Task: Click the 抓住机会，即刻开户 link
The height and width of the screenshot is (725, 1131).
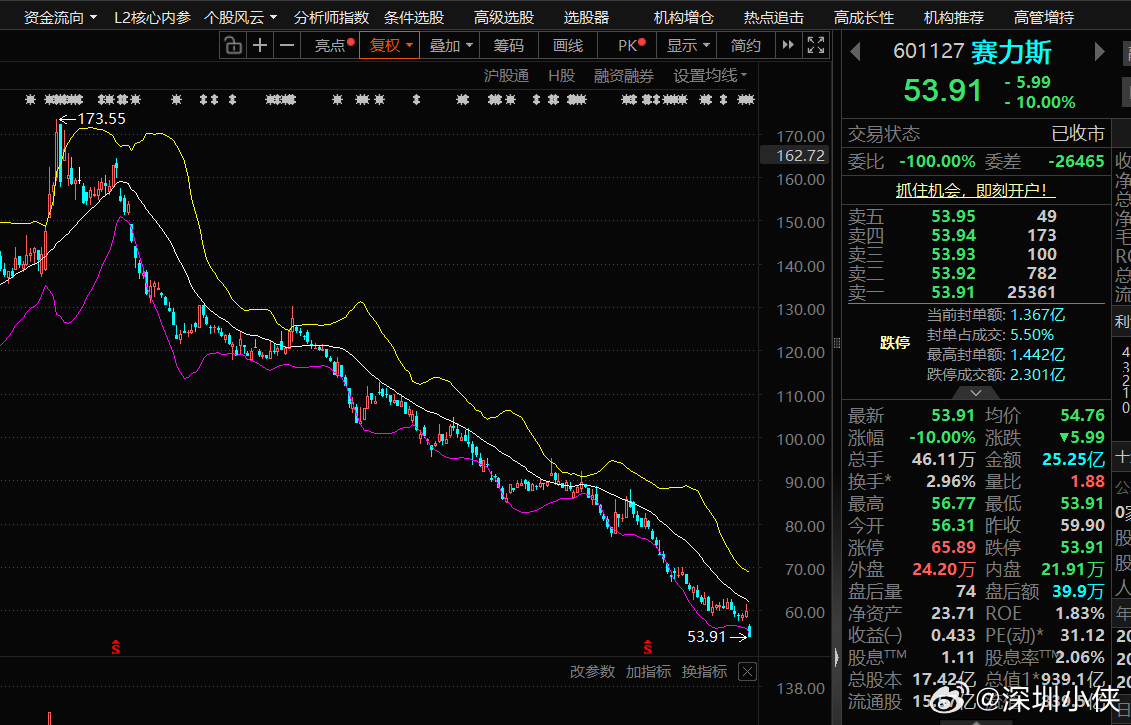Action: point(975,190)
